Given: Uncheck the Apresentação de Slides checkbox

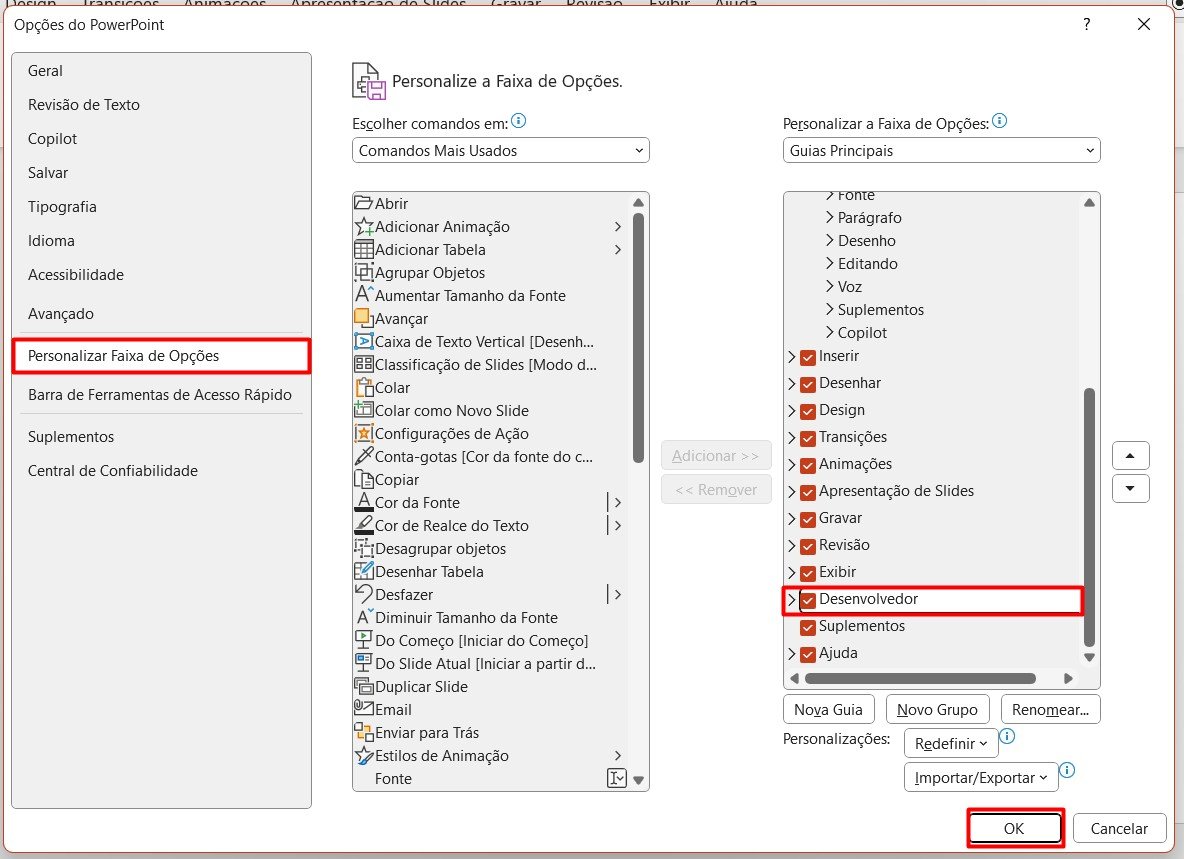Looking at the screenshot, I should pyautogui.click(x=808, y=492).
